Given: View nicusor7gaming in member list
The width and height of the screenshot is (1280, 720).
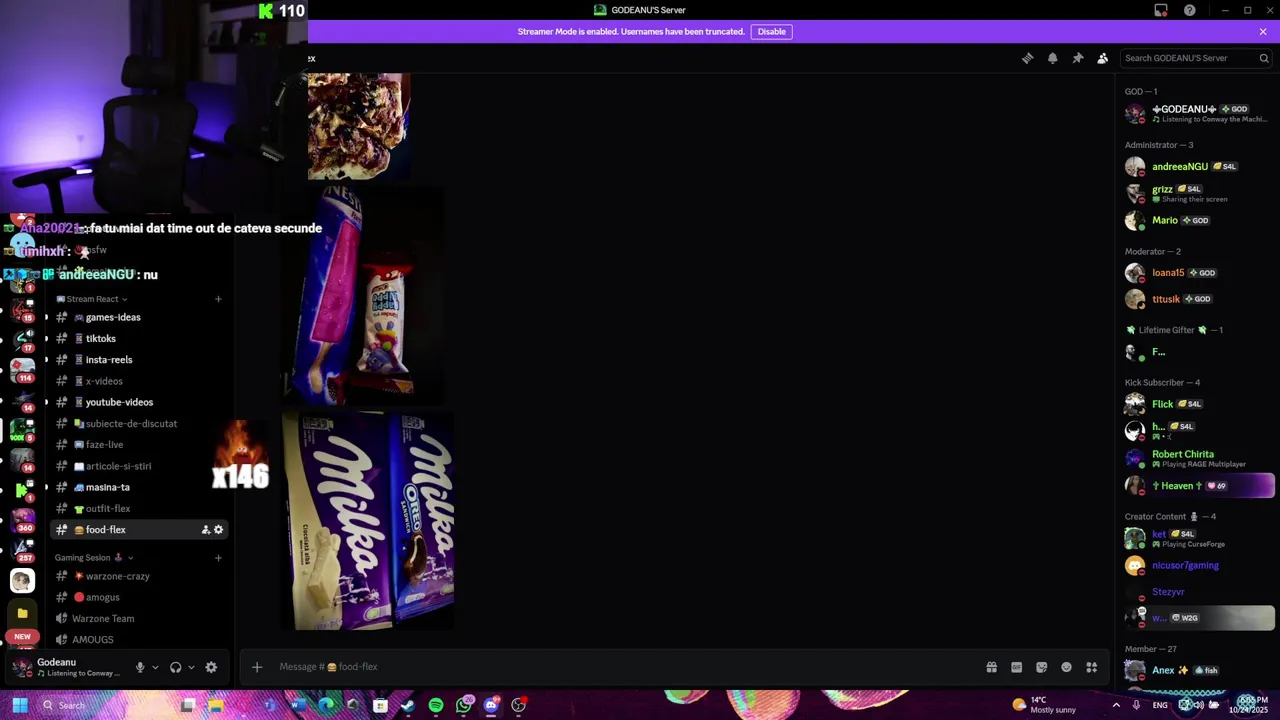Looking at the screenshot, I should [1198, 566].
